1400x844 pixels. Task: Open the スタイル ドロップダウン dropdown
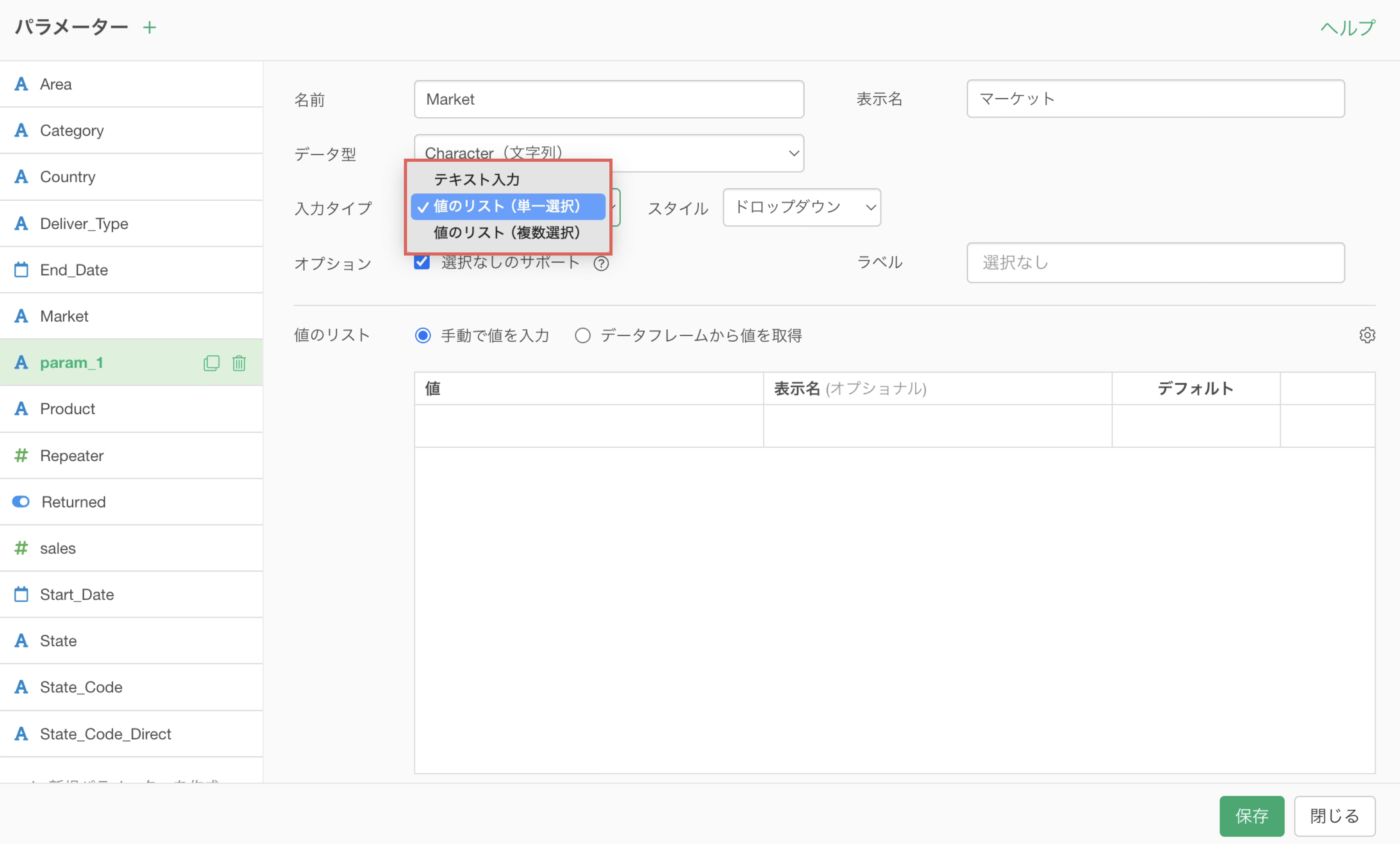[x=801, y=207]
